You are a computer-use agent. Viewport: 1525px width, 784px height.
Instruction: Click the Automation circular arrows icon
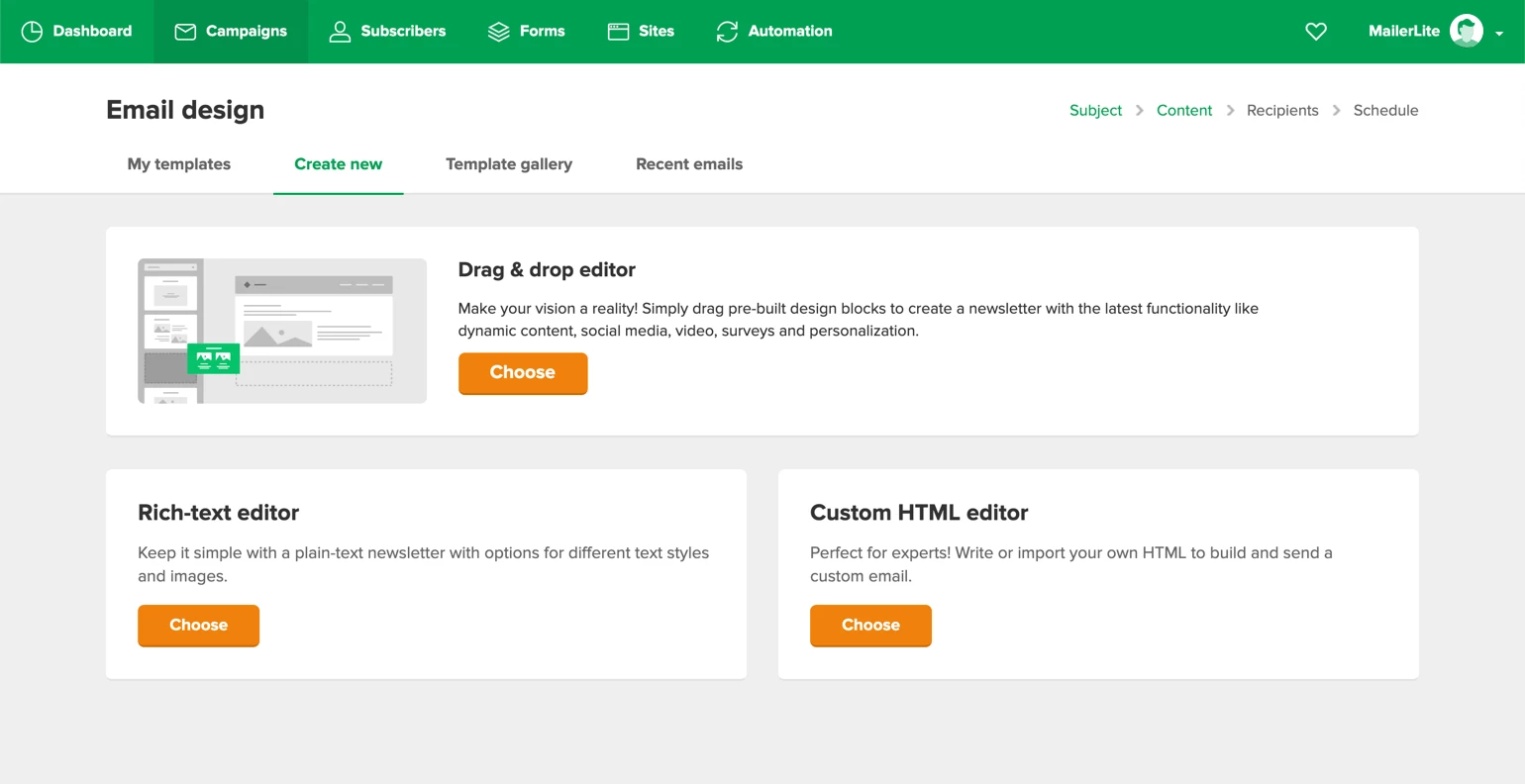tap(727, 32)
